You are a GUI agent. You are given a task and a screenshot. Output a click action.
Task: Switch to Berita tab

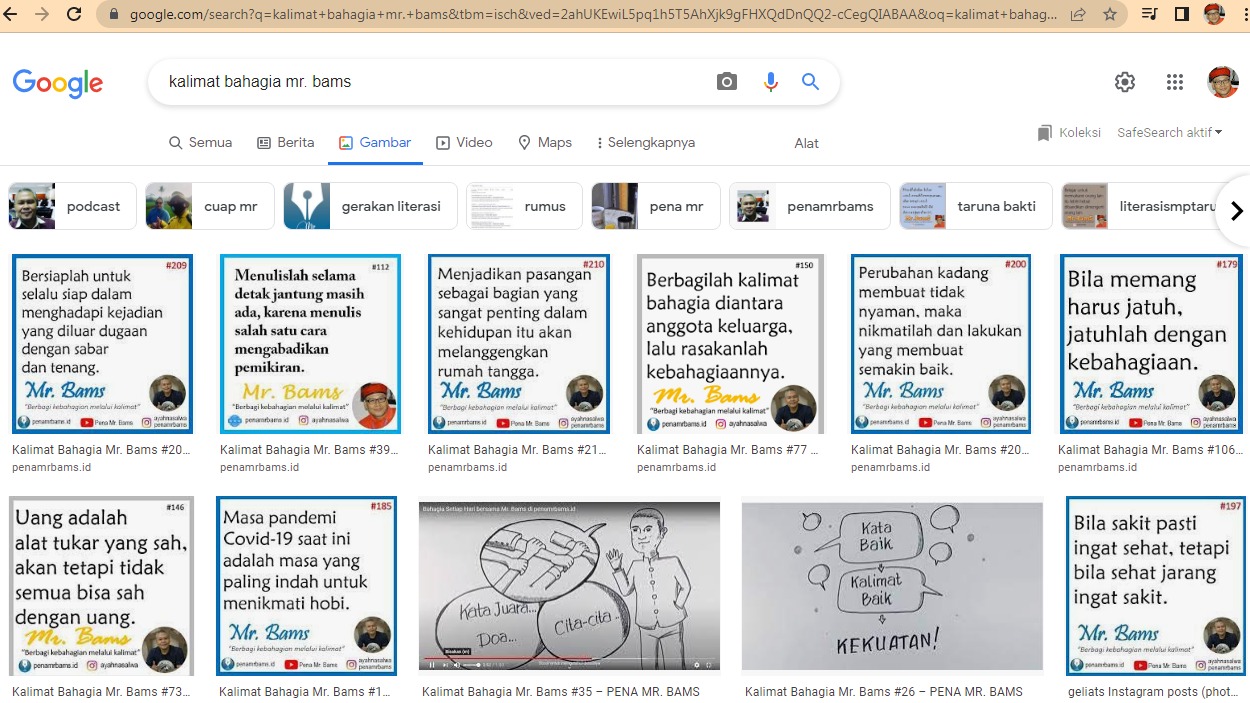(x=286, y=142)
